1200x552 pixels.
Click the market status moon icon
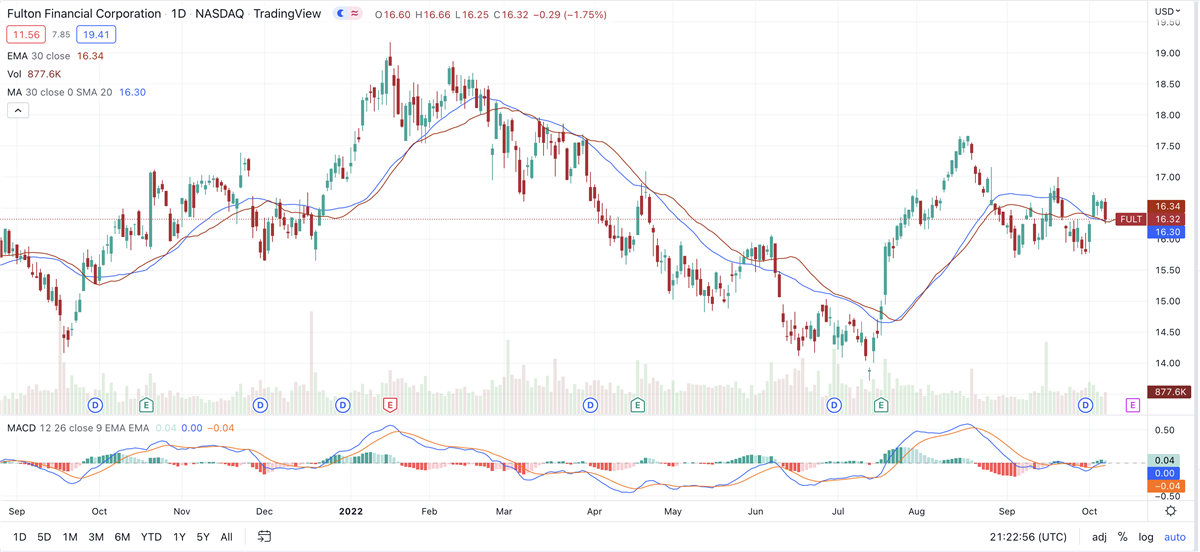340,14
